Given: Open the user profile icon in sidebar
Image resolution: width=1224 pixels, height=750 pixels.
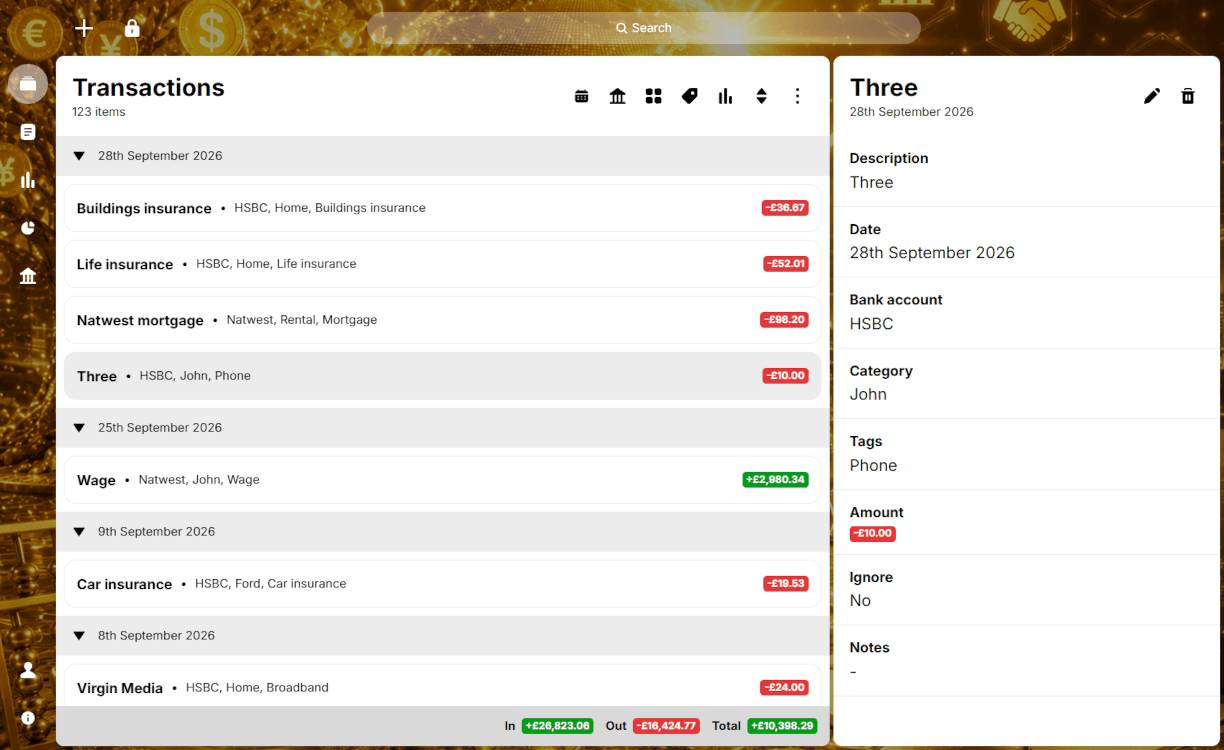Looking at the screenshot, I should (x=28, y=670).
